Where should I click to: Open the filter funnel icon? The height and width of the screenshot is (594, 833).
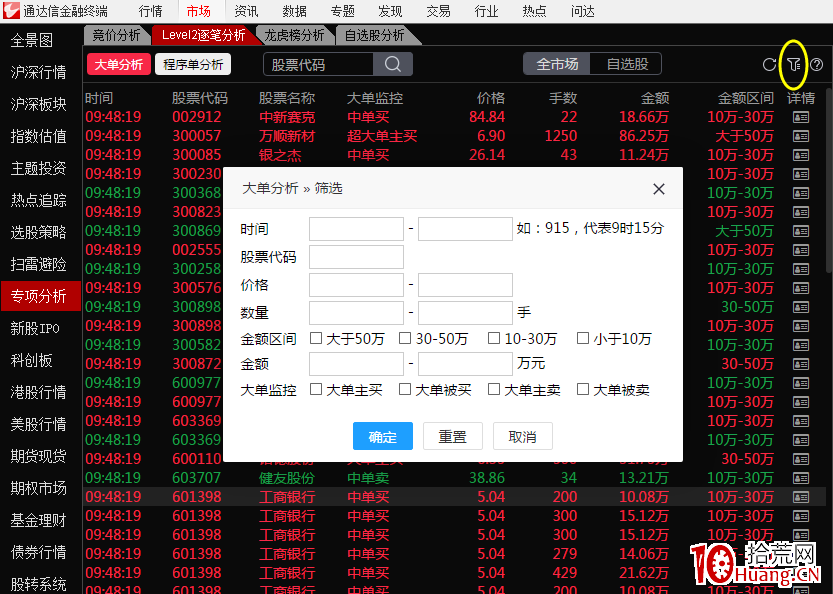pyautogui.click(x=794, y=65)
